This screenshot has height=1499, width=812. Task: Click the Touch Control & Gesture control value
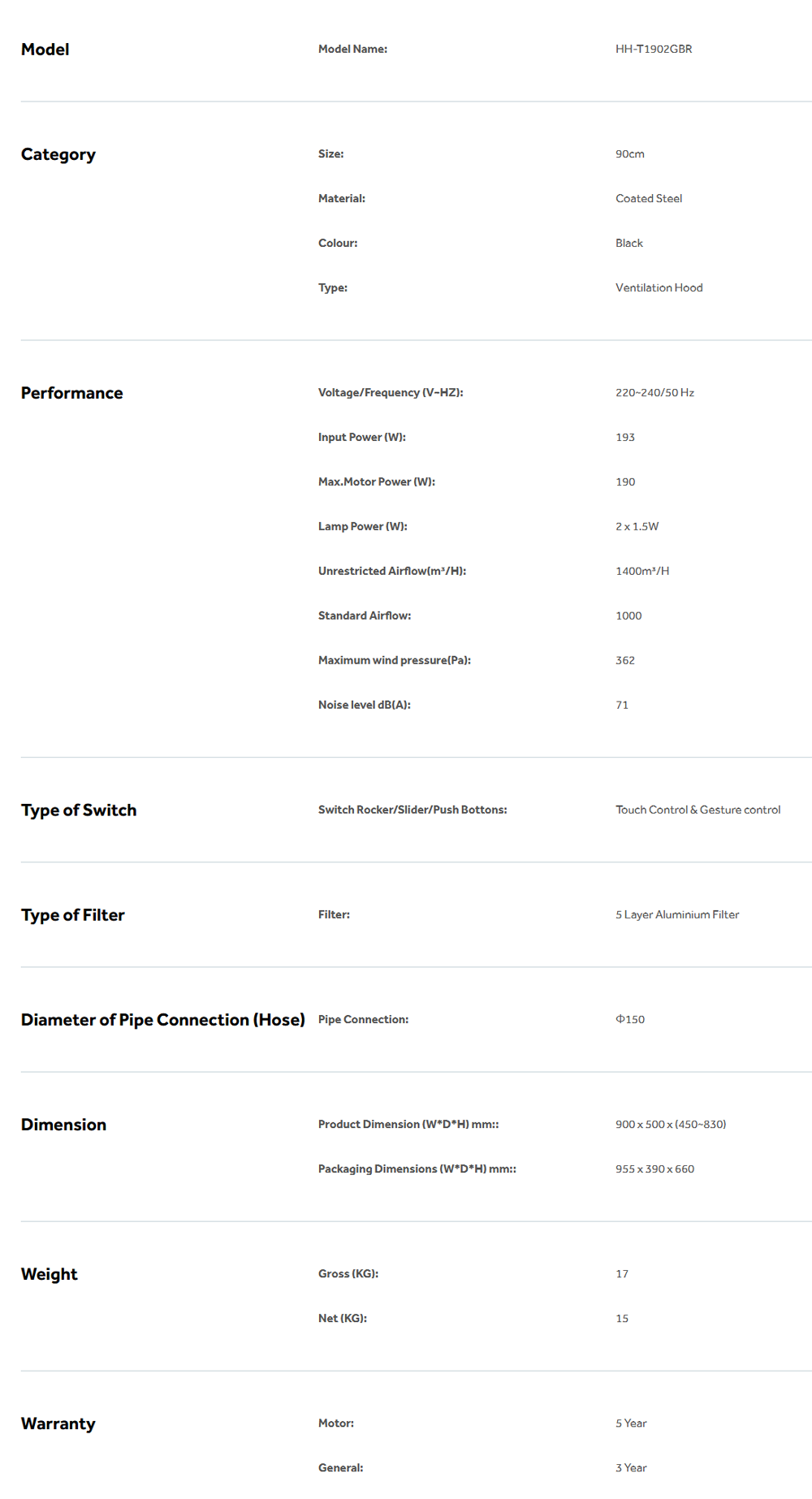pos(698,810)
